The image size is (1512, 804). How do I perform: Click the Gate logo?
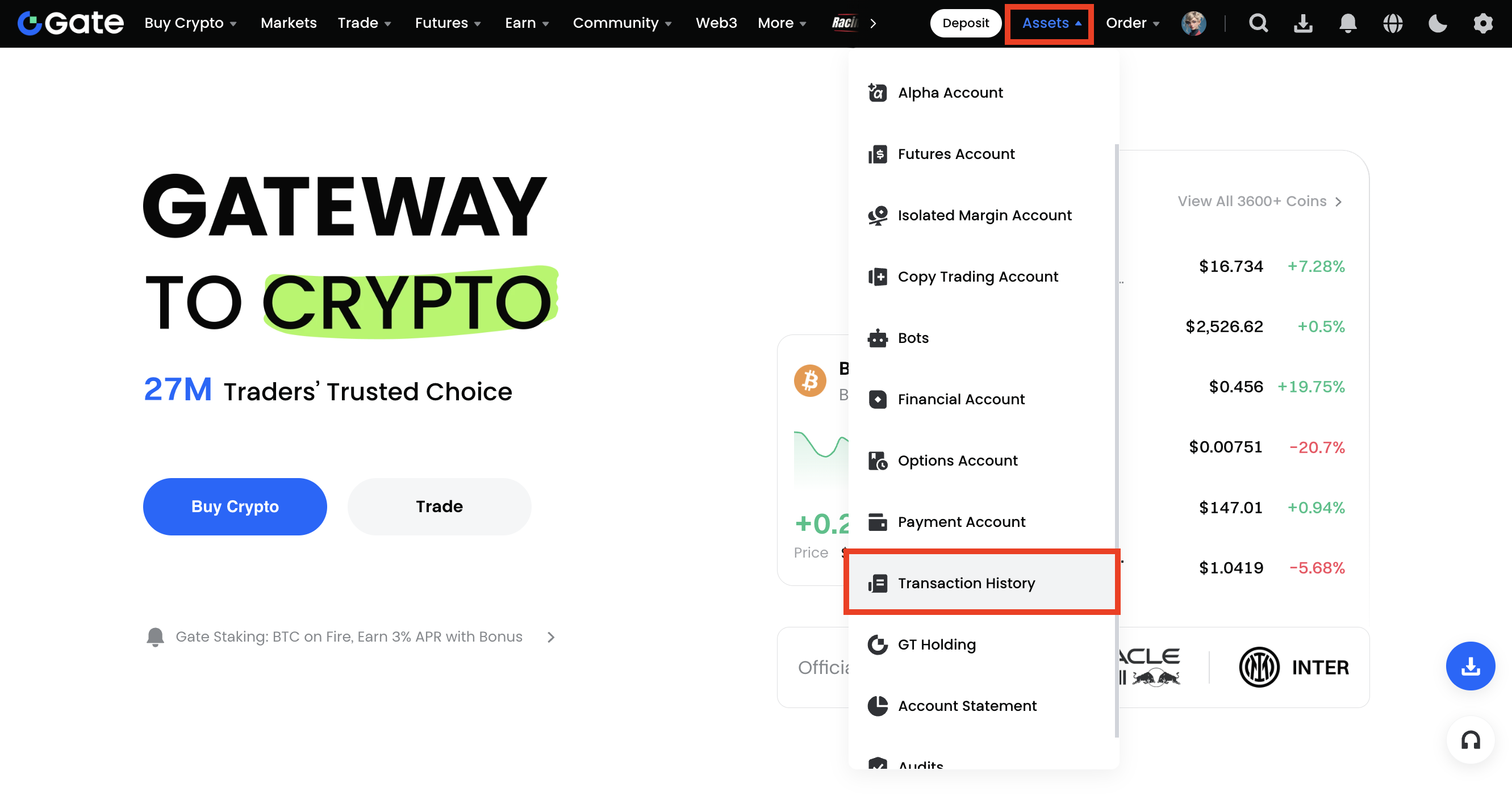coord(70,23)
